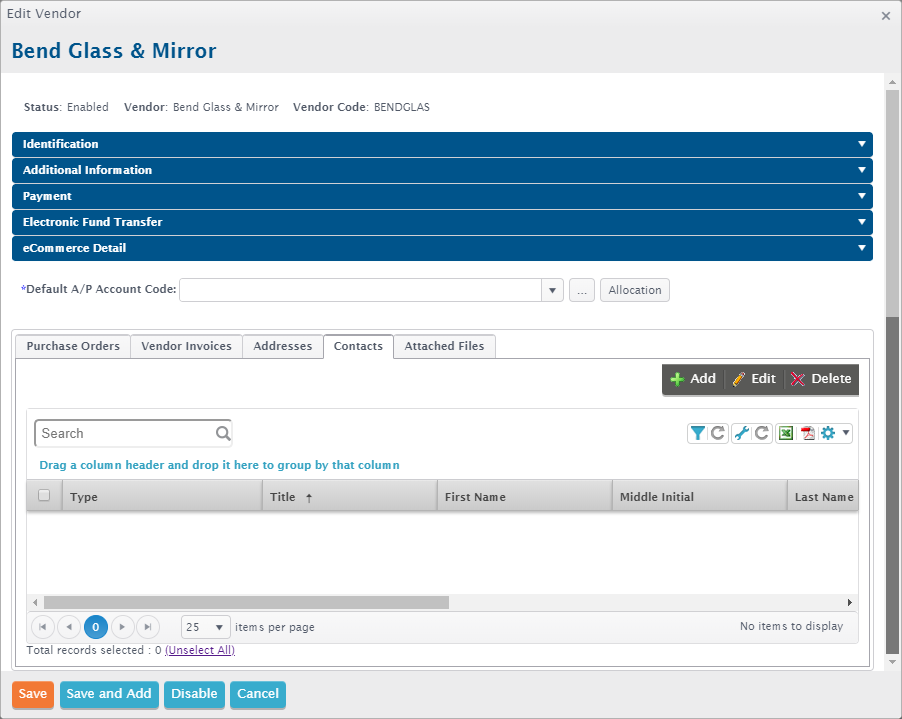The width and height of the screenshot is (902, 719).
Task: Close the Edit Vendor dialog
Action: 886,16
